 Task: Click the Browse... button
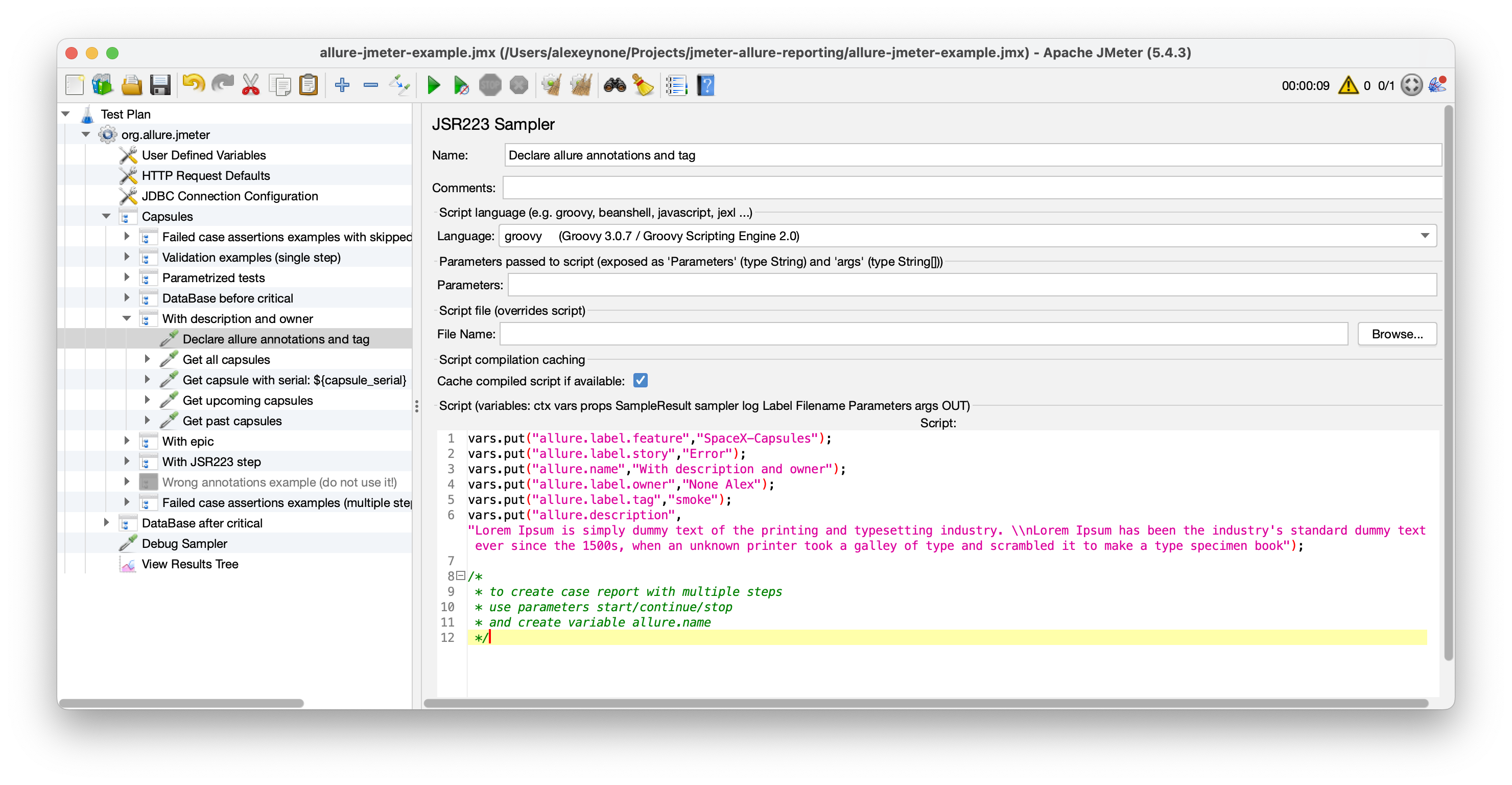[1397, 334]
